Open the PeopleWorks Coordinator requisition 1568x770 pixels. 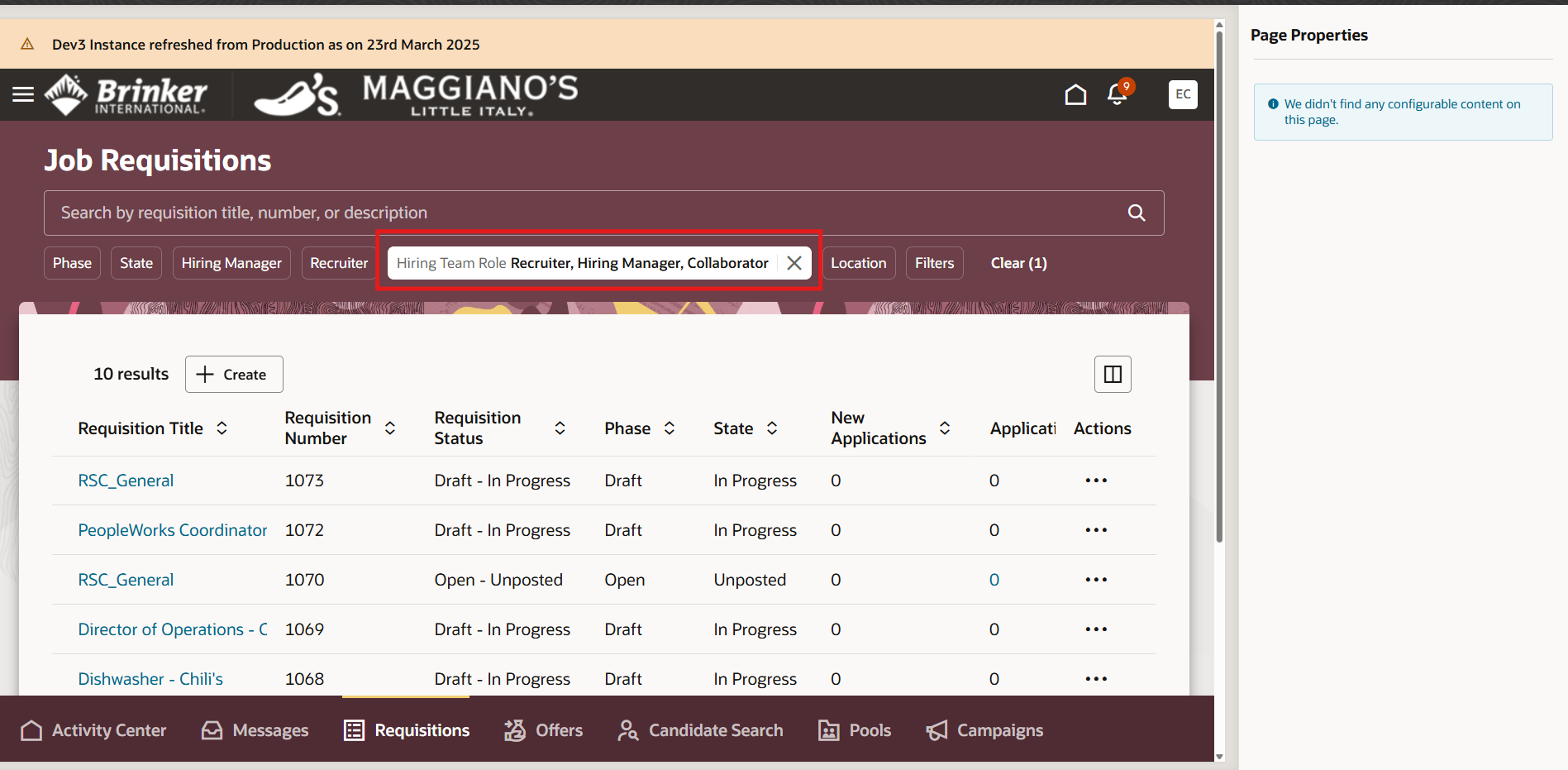coord(173,530)
